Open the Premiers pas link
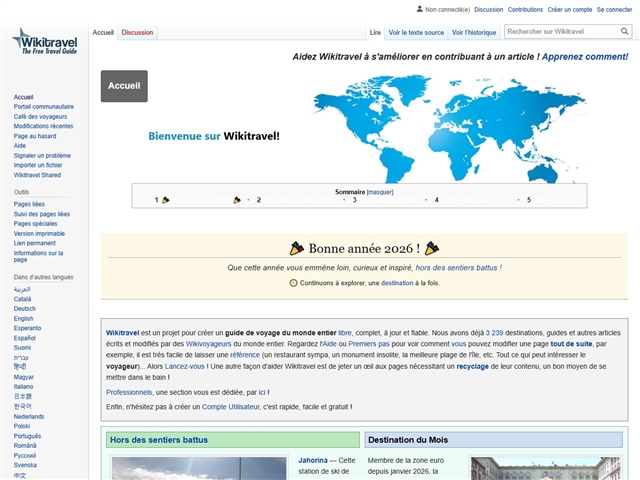 click(369, 344)
